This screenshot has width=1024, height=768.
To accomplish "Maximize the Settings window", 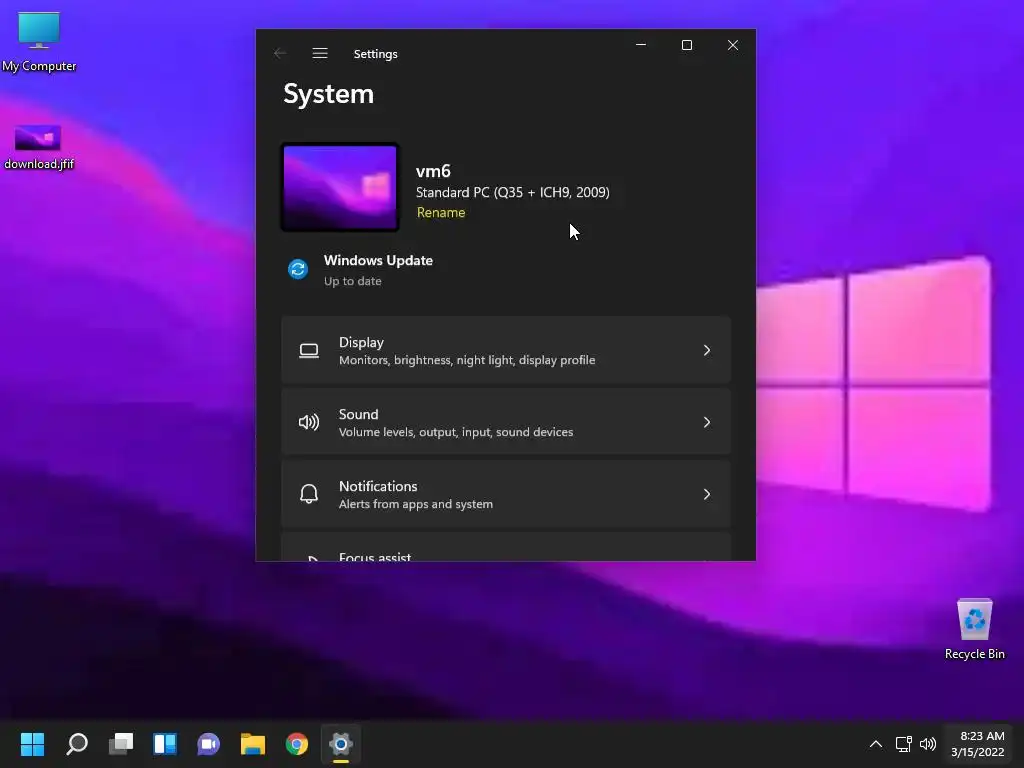I will tap(686, 45).
